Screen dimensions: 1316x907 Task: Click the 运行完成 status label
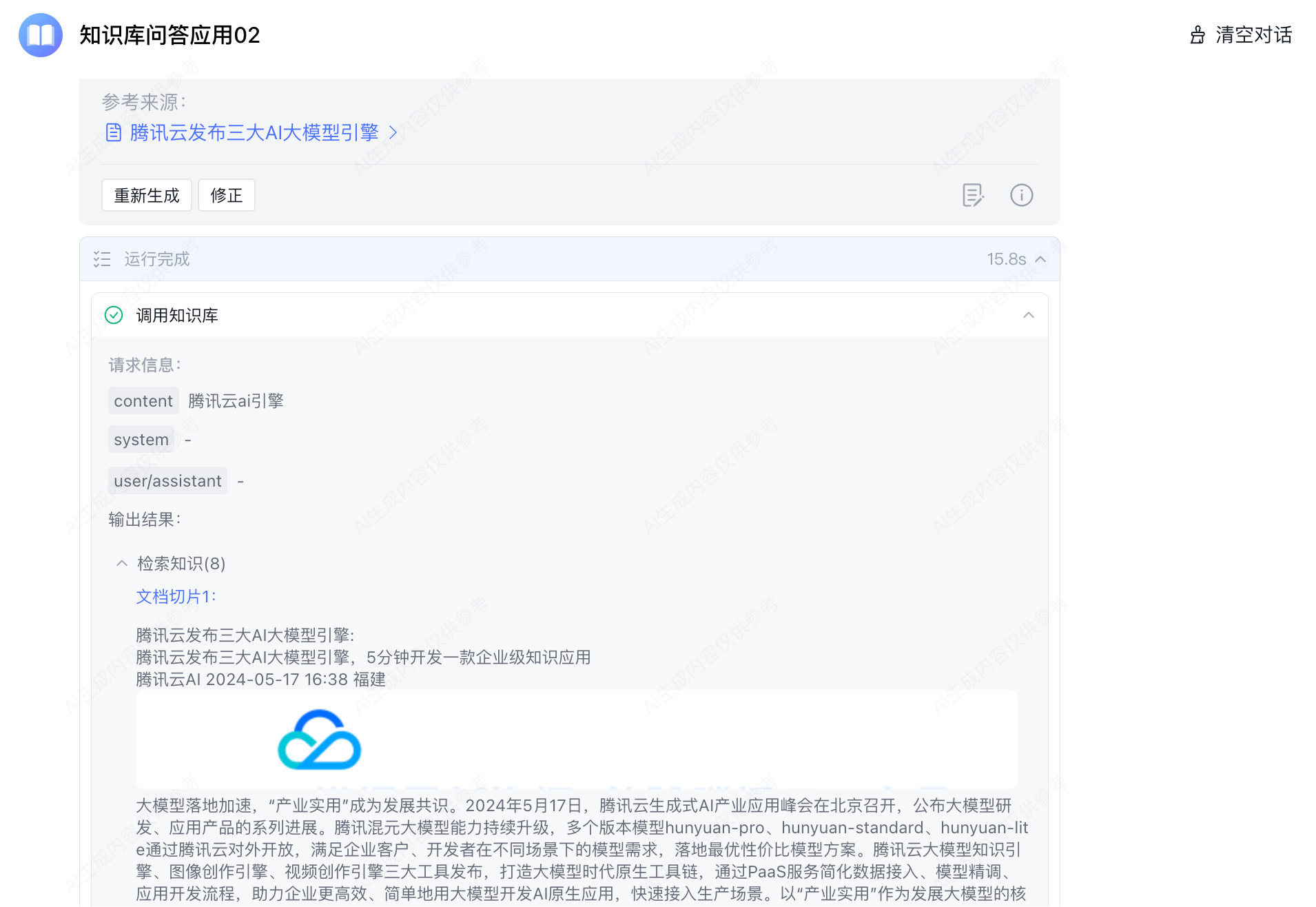tap(157, 259)
